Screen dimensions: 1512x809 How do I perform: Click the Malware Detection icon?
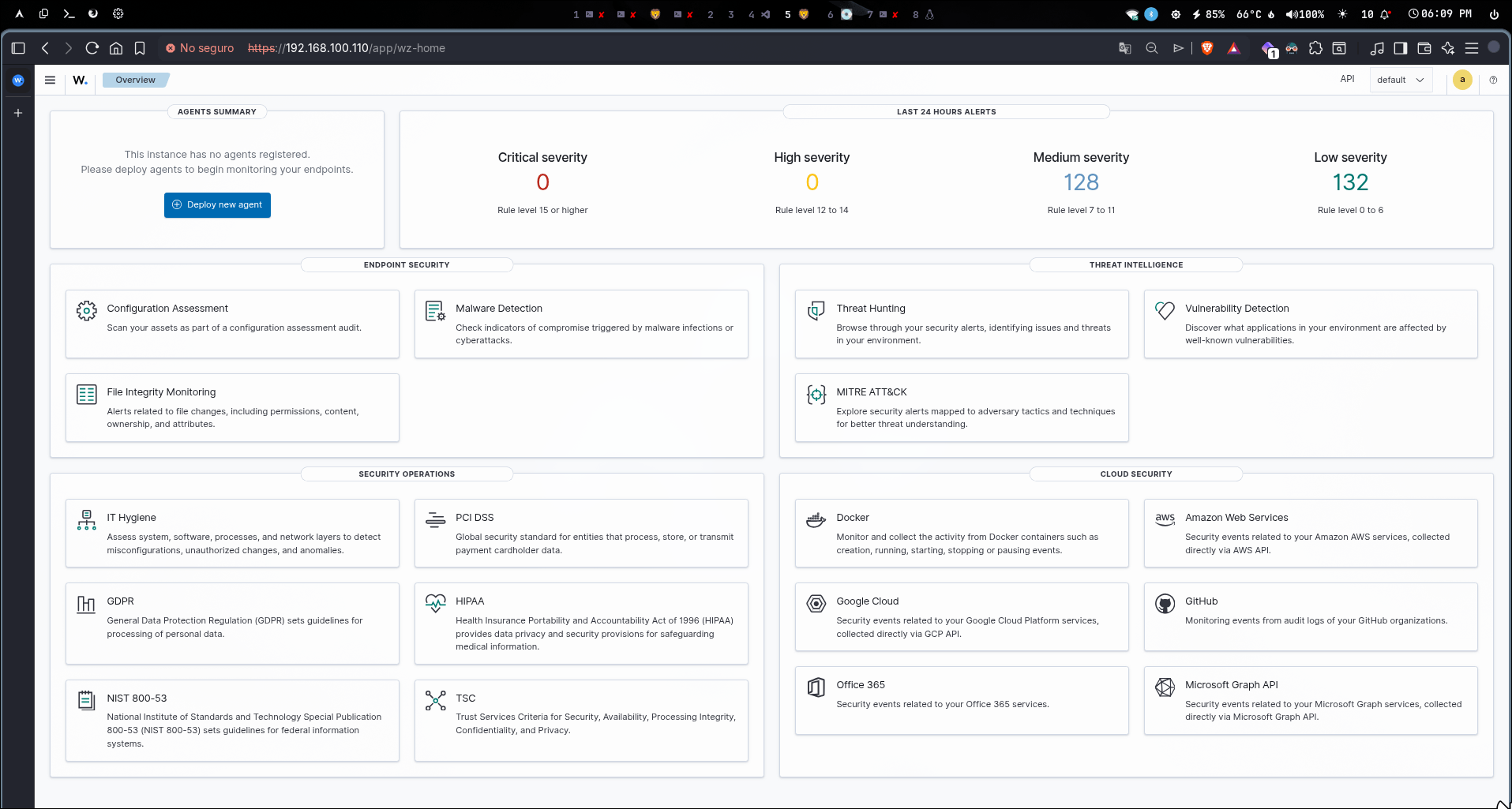pyautogui.click(x=435, y=311)
